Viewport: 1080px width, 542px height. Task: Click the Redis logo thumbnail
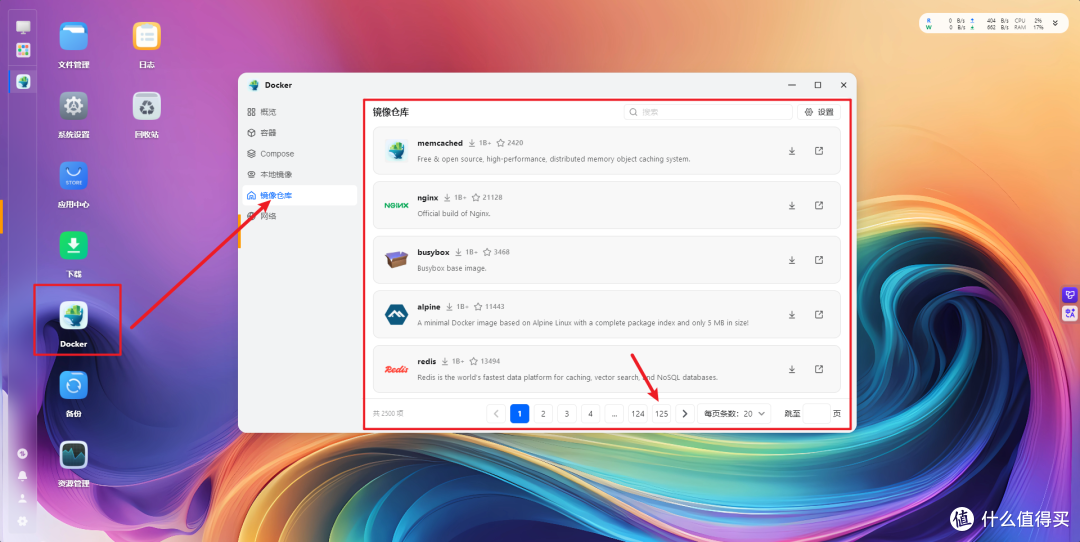pyautogui.click(x=397, y=369)
